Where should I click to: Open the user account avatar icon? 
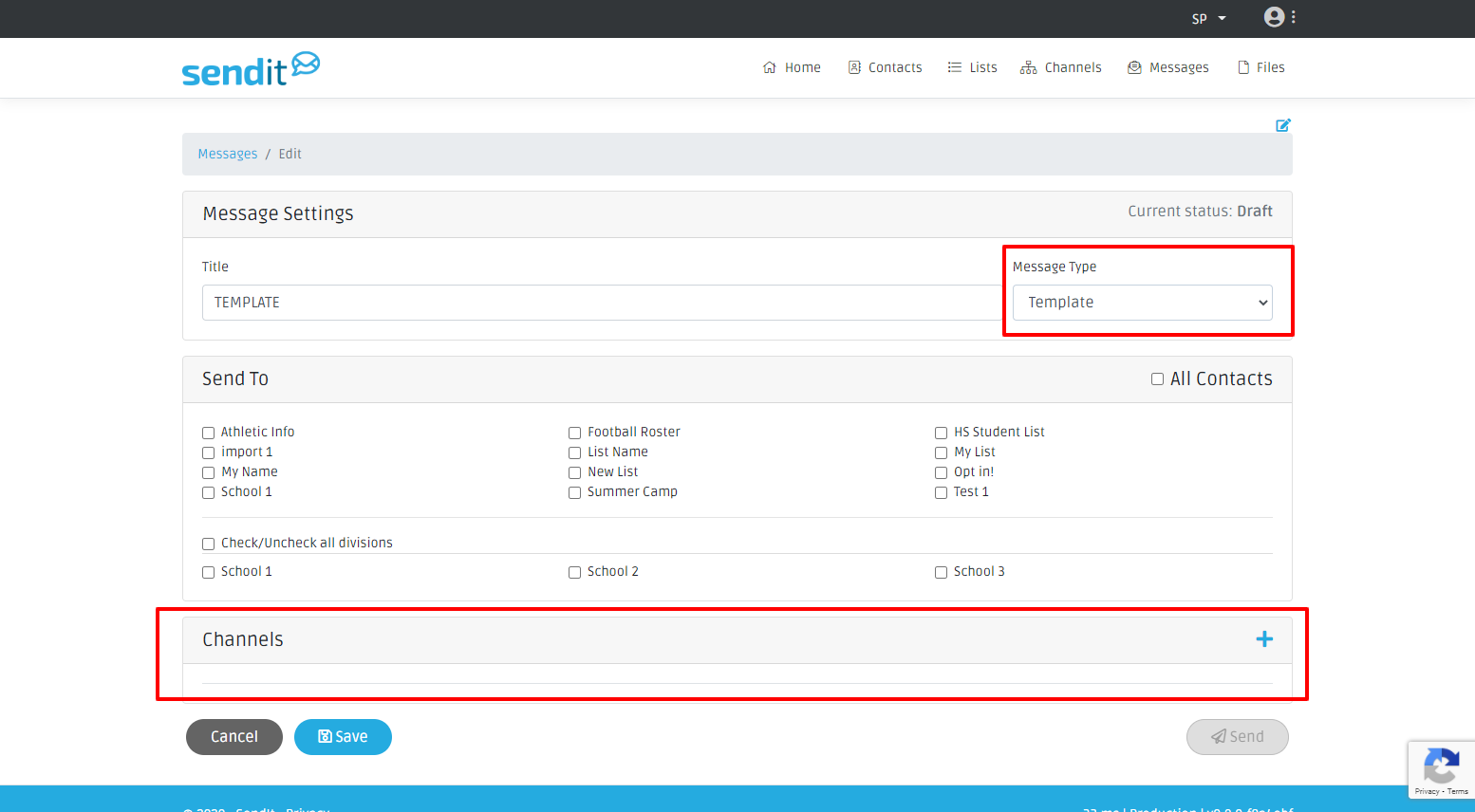click(1274, 17)
